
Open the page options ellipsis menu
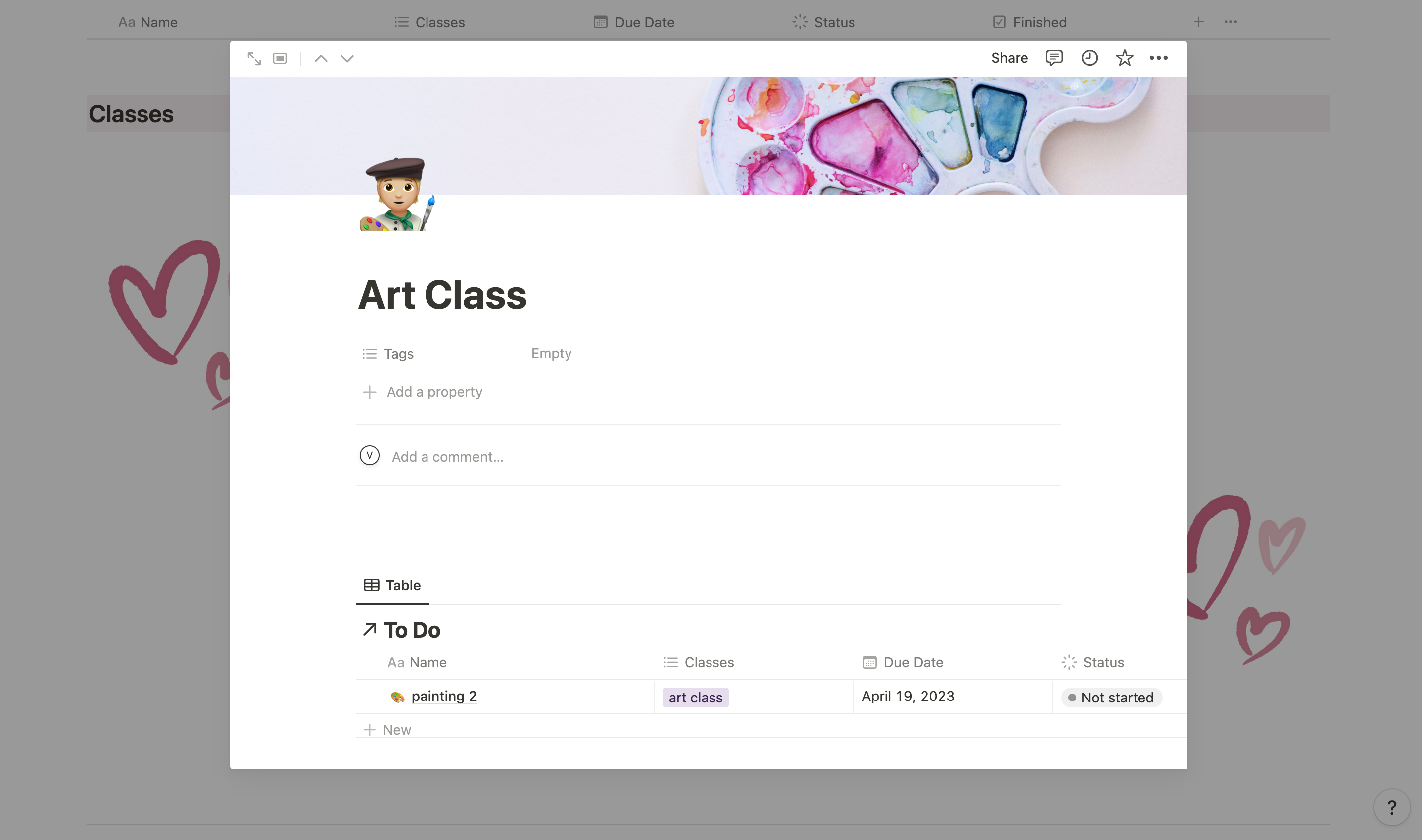tap(1159, 58)
